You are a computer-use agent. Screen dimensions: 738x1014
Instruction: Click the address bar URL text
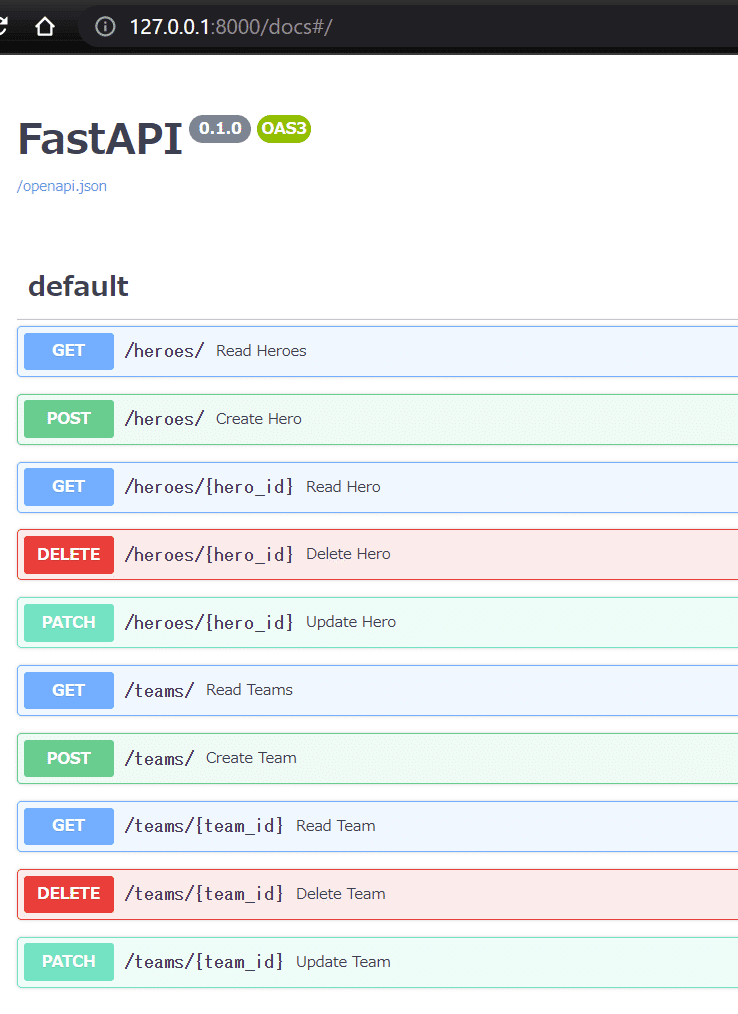[231, 27]
